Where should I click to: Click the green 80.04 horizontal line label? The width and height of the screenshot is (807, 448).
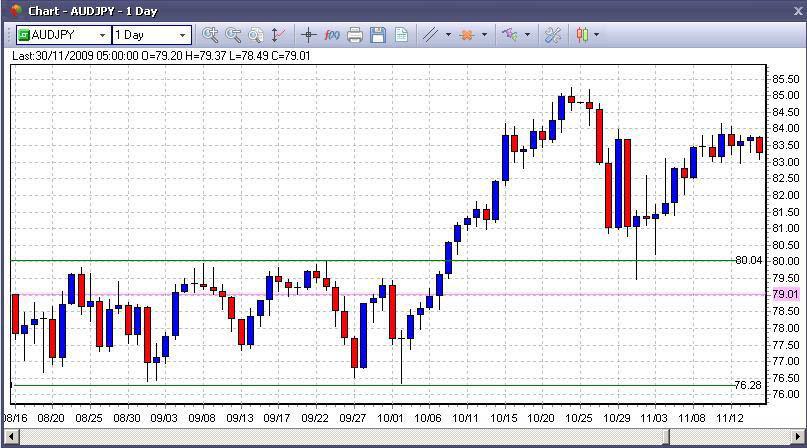click(748, 260)
